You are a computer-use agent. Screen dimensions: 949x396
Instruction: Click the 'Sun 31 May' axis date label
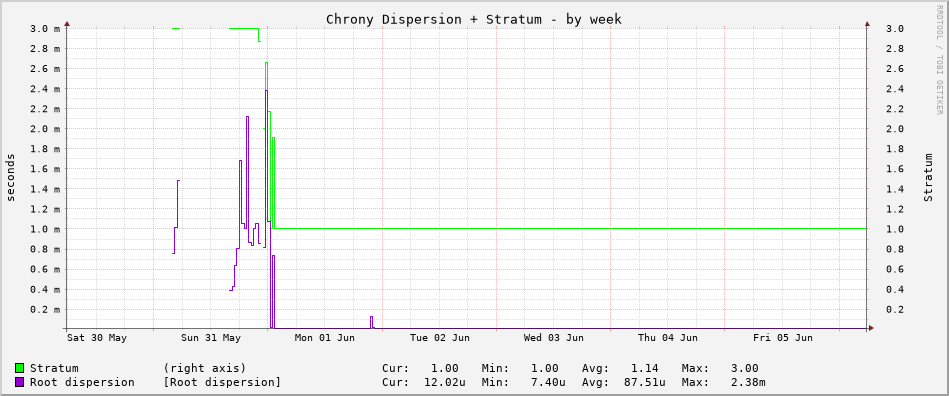click(211, 338)
